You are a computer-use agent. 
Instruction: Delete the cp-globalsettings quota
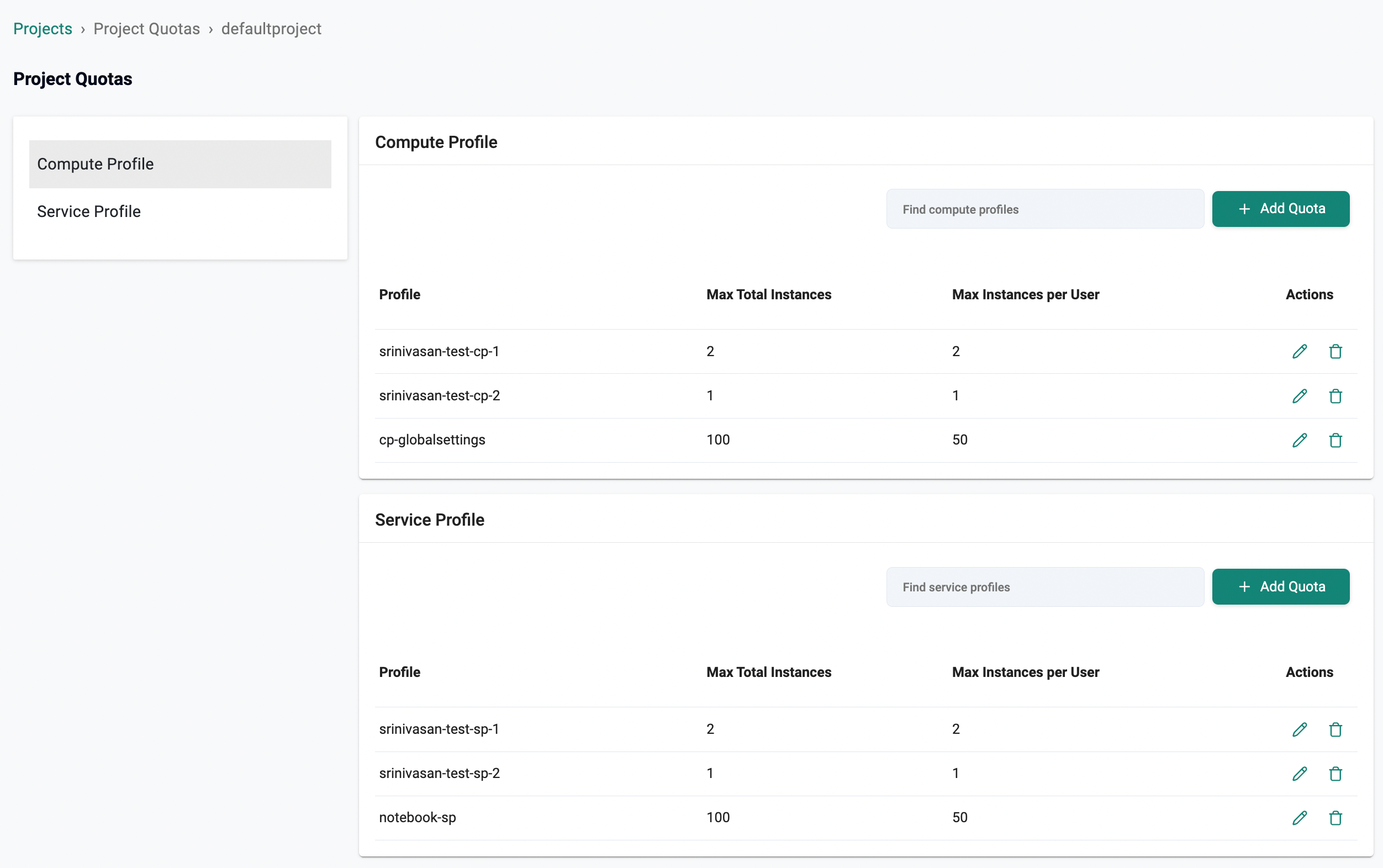[1336, 440]
